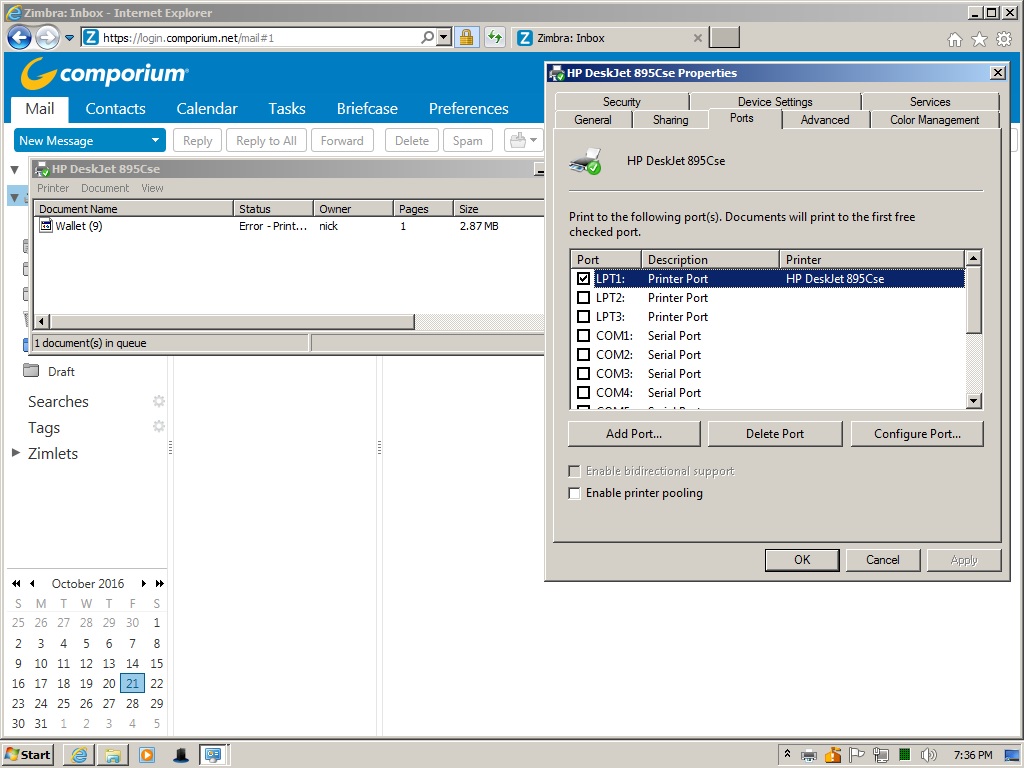Click the gear icon beside Tags

coord(159,426)
